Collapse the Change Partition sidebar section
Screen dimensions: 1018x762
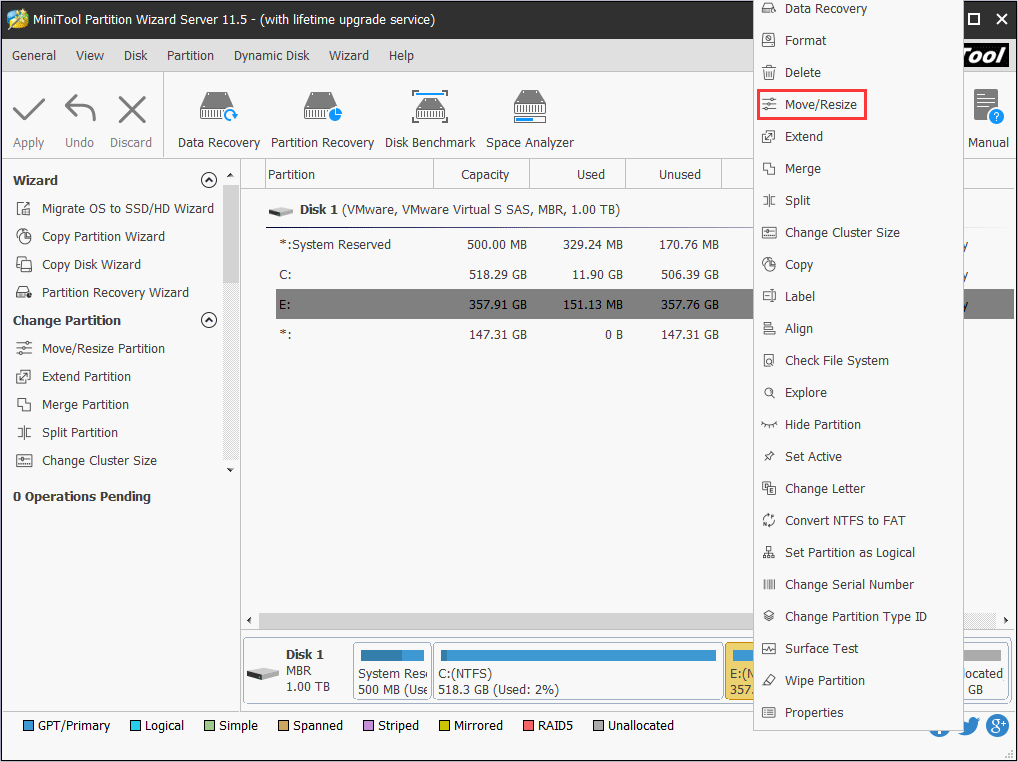tap(208, 320)
